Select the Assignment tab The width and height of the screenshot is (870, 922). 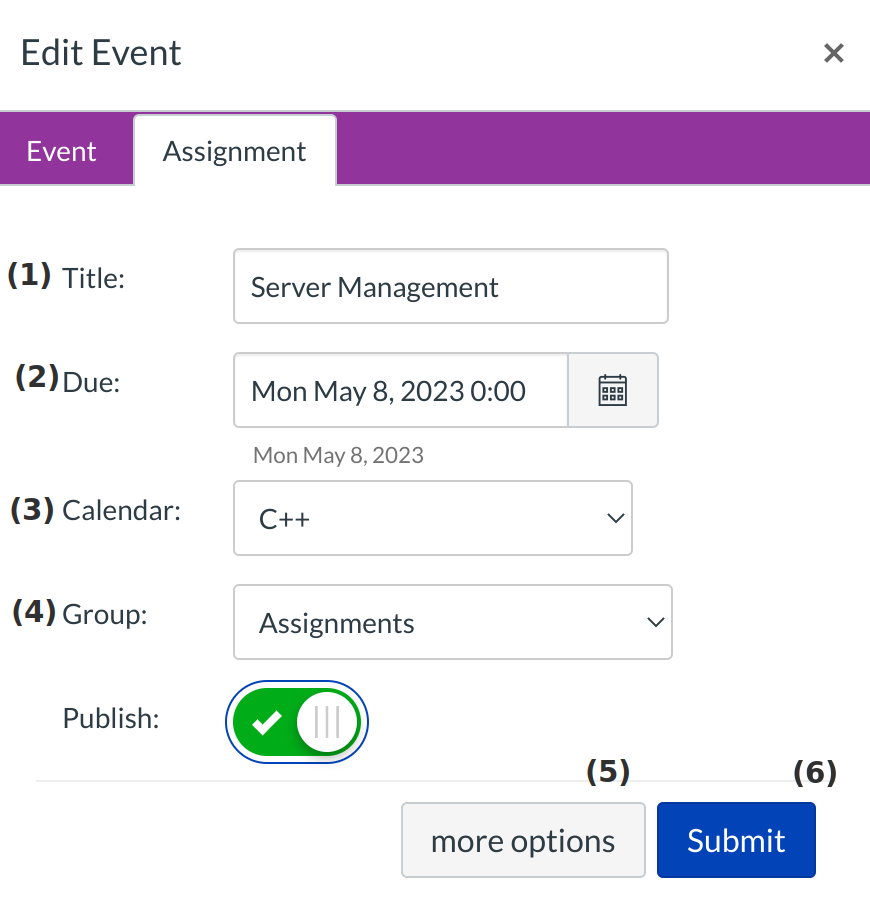235,151
